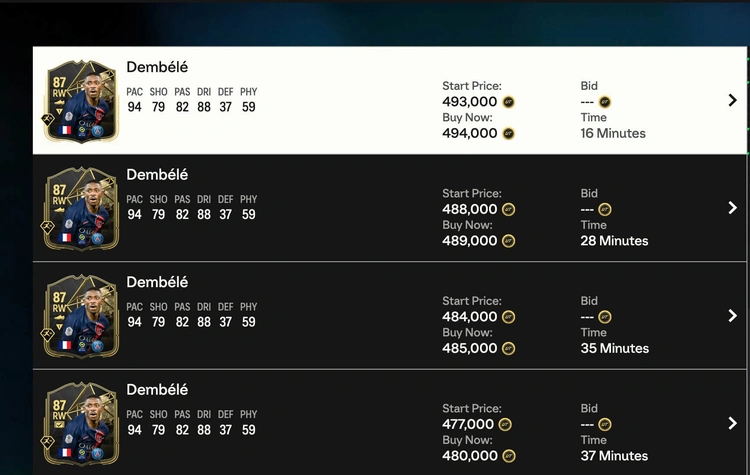Click the coin icon beside 494,000 Buy Now

pos(508,133)
